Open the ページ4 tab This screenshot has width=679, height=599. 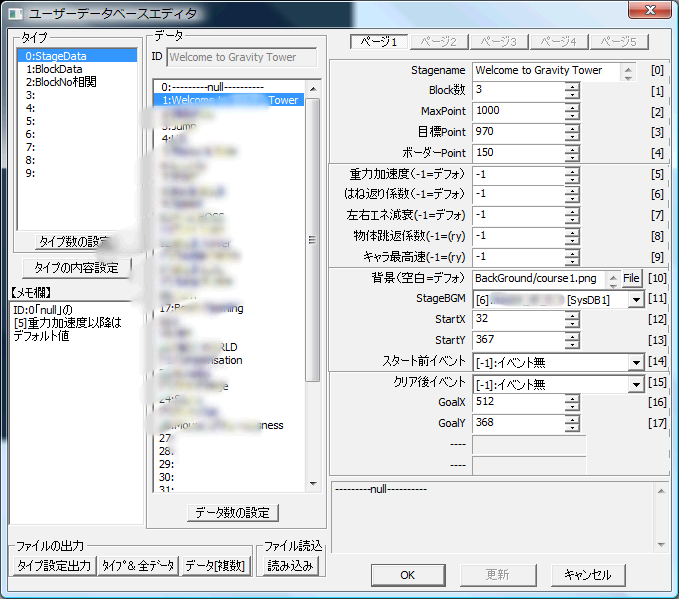click(559, 42)
